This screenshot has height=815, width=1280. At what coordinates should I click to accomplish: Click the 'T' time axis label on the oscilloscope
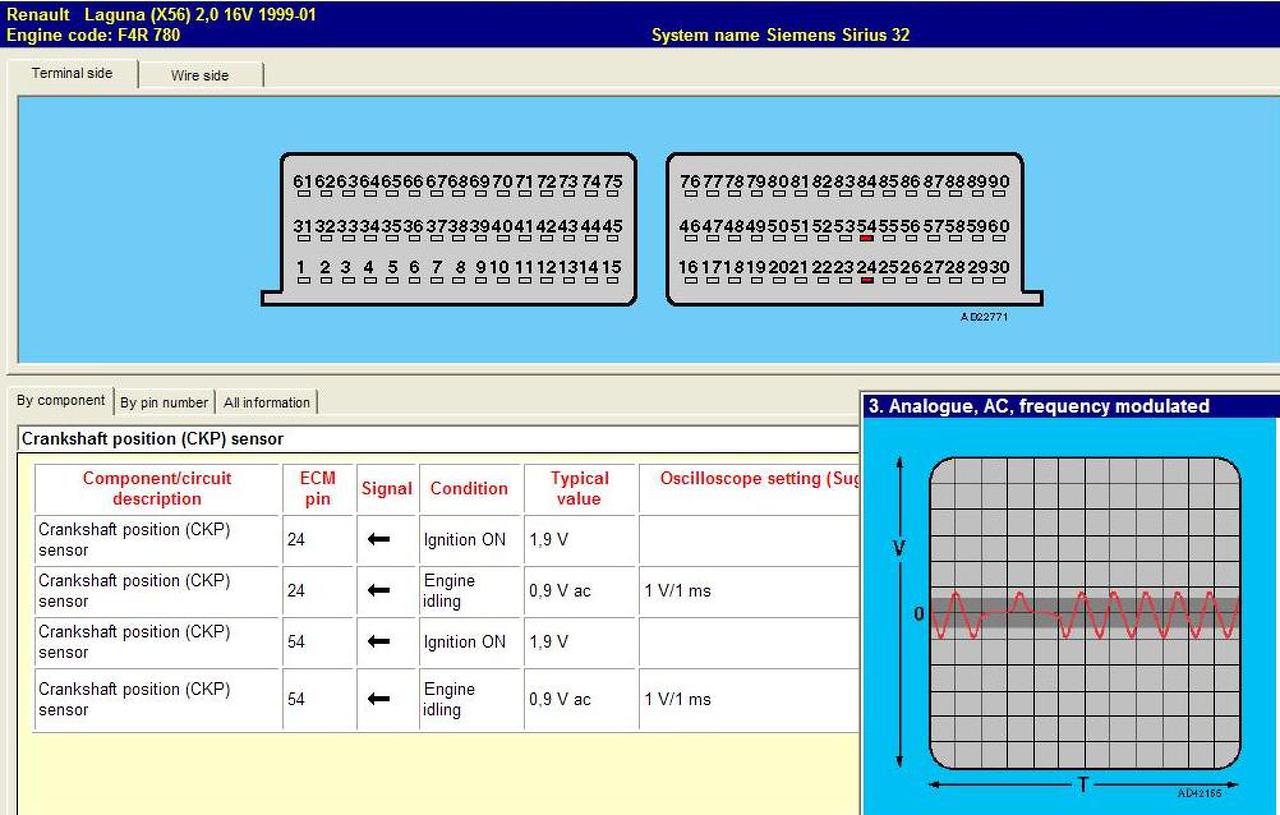[1084, 785]
